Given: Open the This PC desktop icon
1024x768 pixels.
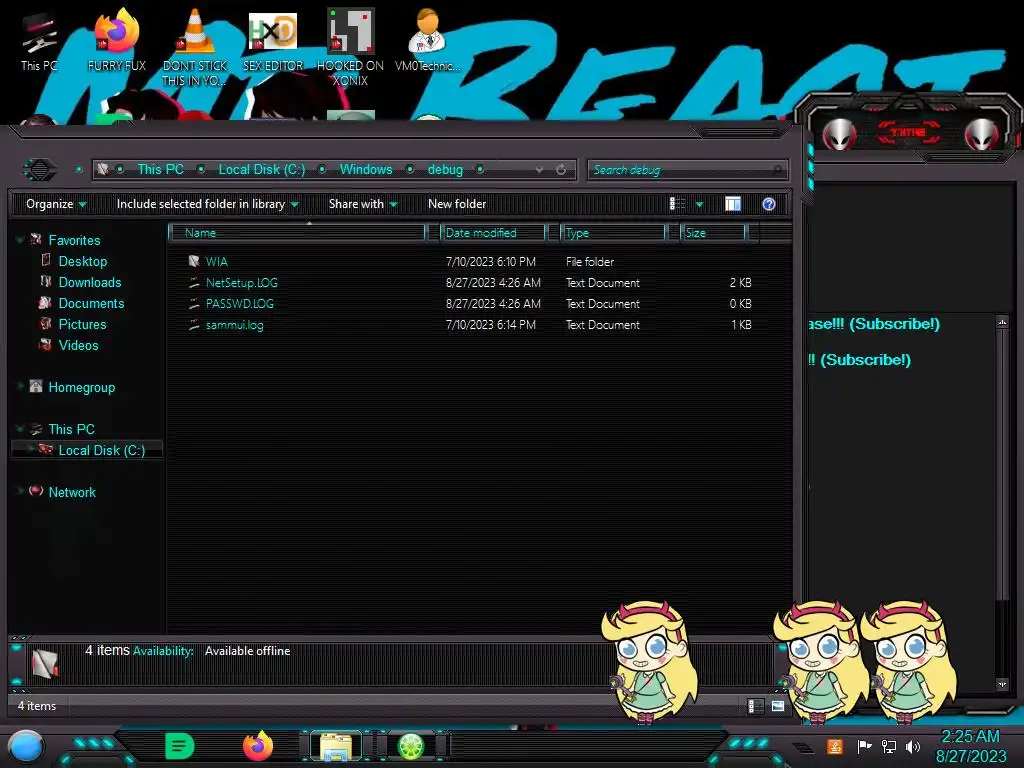Looking at the screenshot, I should (39, 39).
